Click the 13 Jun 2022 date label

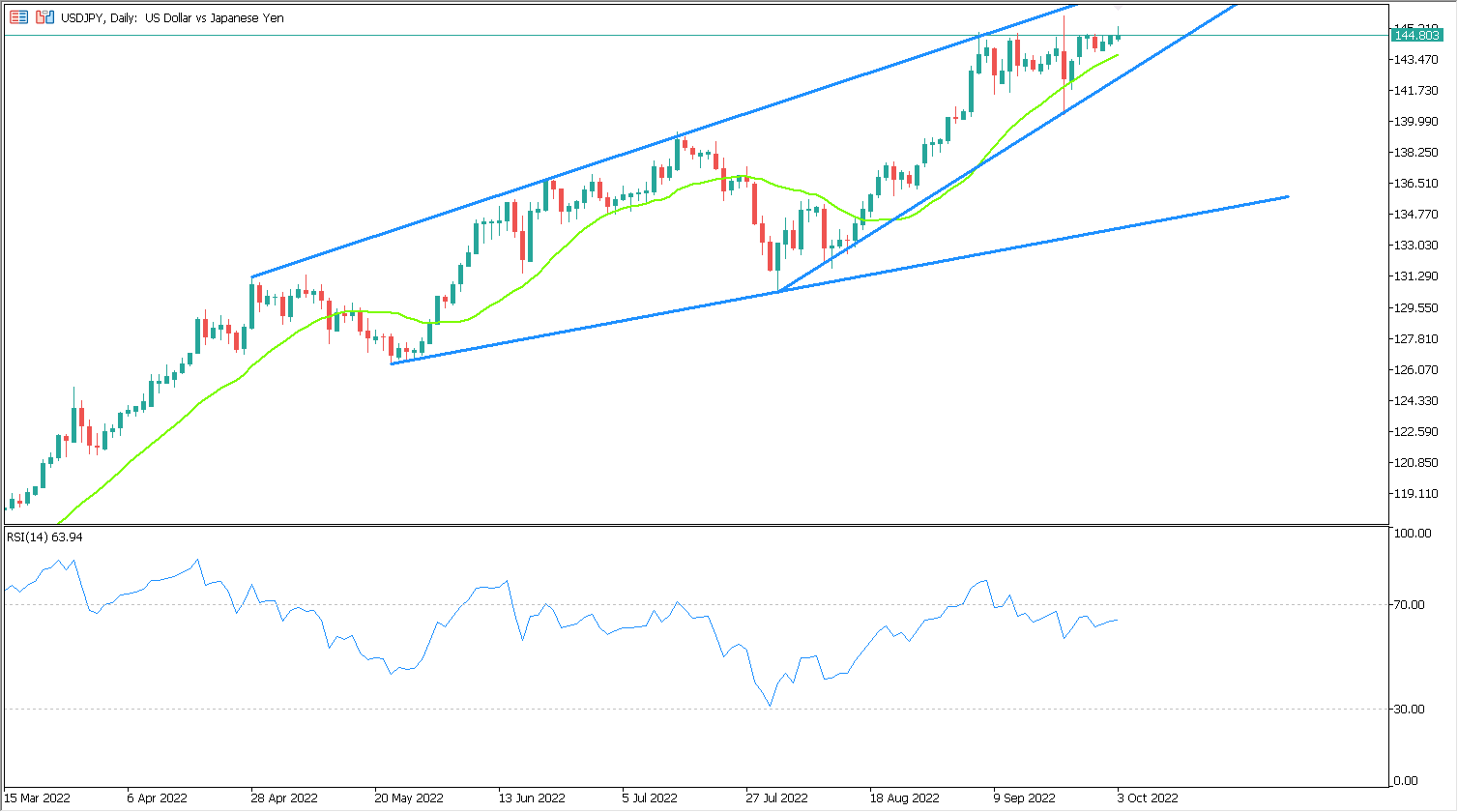coord(532,798)
